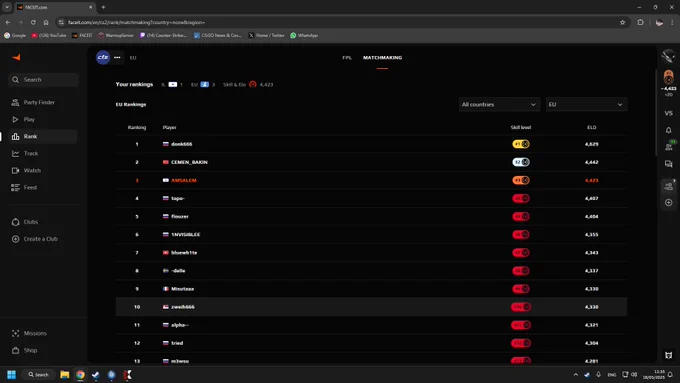Open the Play section

29,119
